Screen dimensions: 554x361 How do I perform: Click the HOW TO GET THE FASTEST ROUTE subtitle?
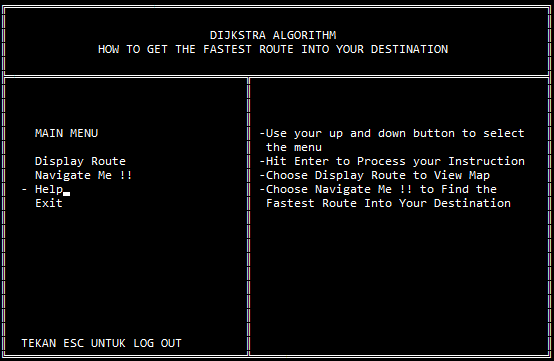273,49
